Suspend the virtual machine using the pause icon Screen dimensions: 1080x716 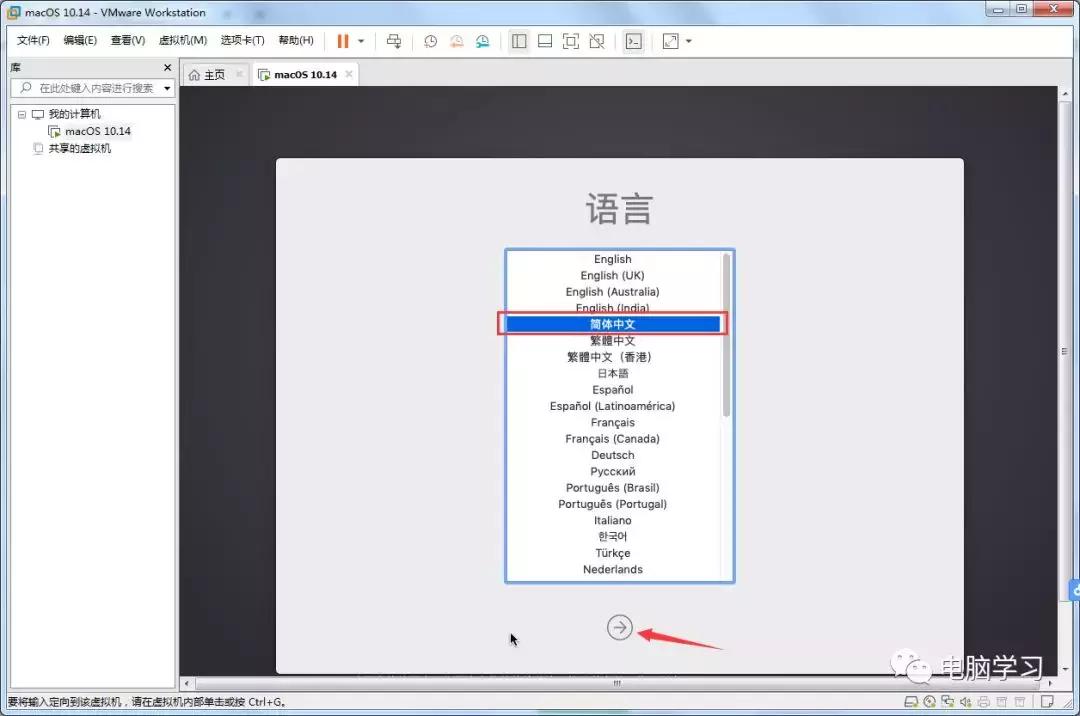point(343,41)
